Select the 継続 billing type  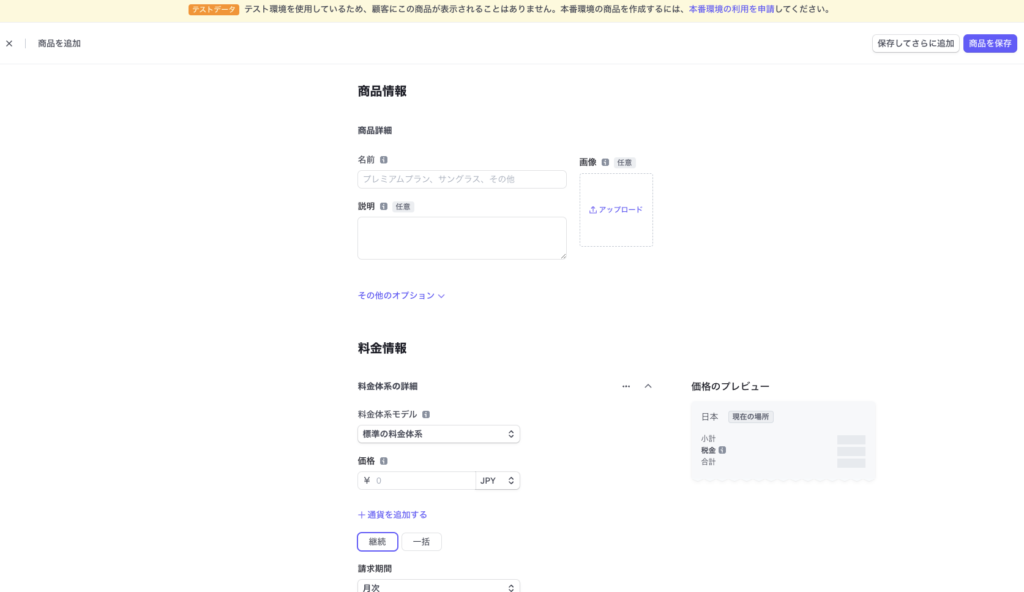[377, 542]
